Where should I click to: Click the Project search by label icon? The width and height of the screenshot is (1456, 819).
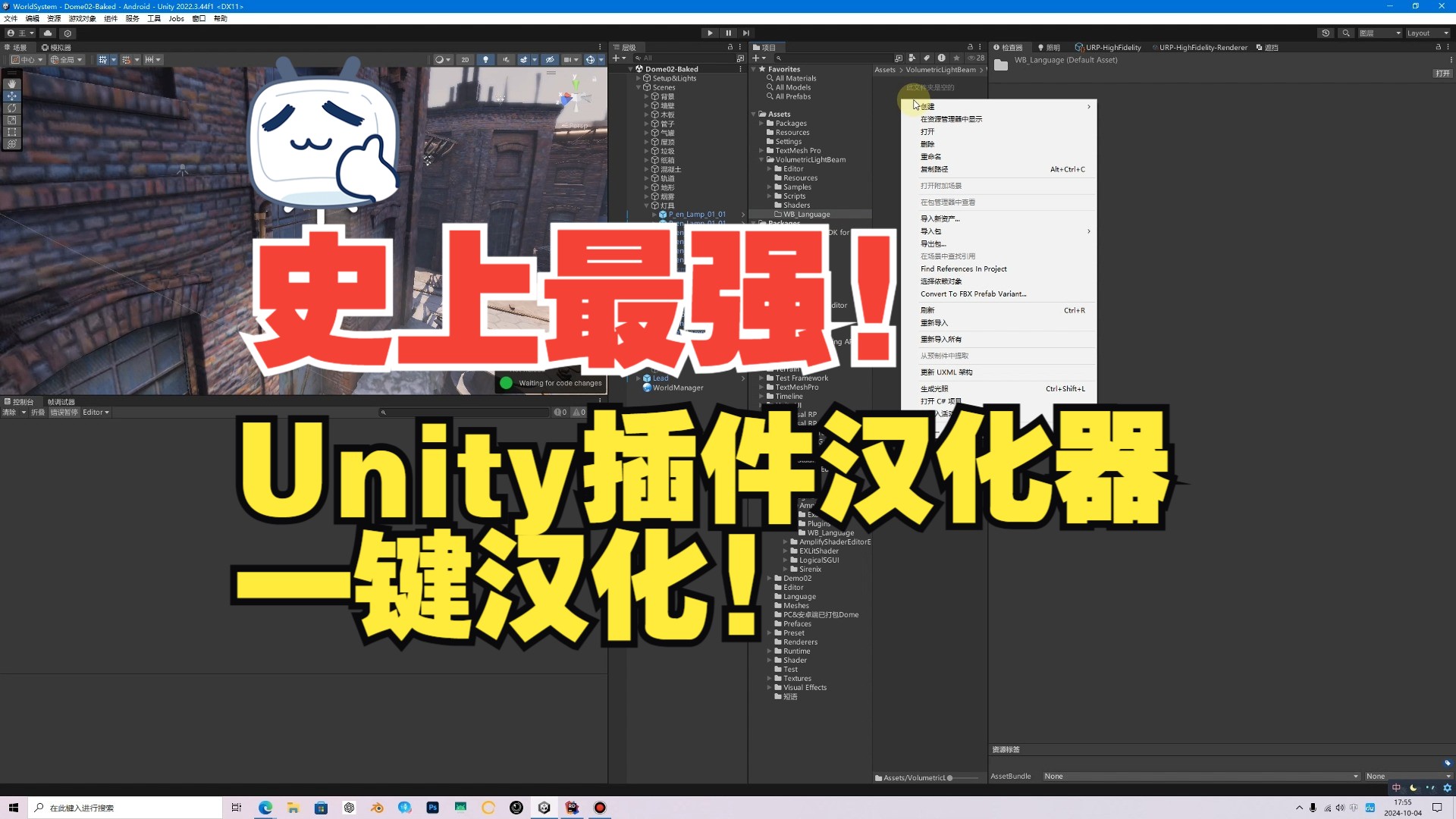(x=927, y=58)
